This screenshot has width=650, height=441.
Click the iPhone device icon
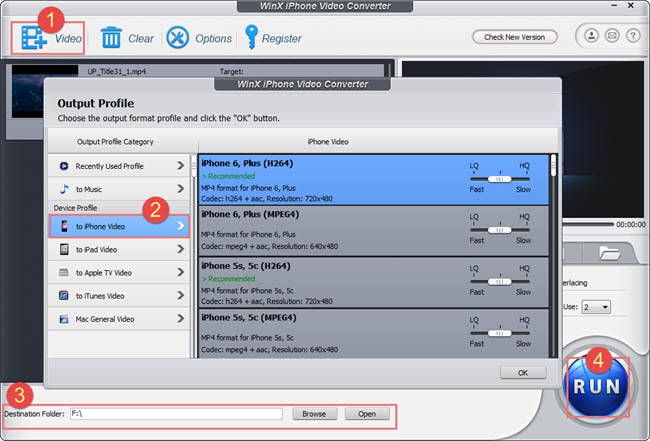64,226
